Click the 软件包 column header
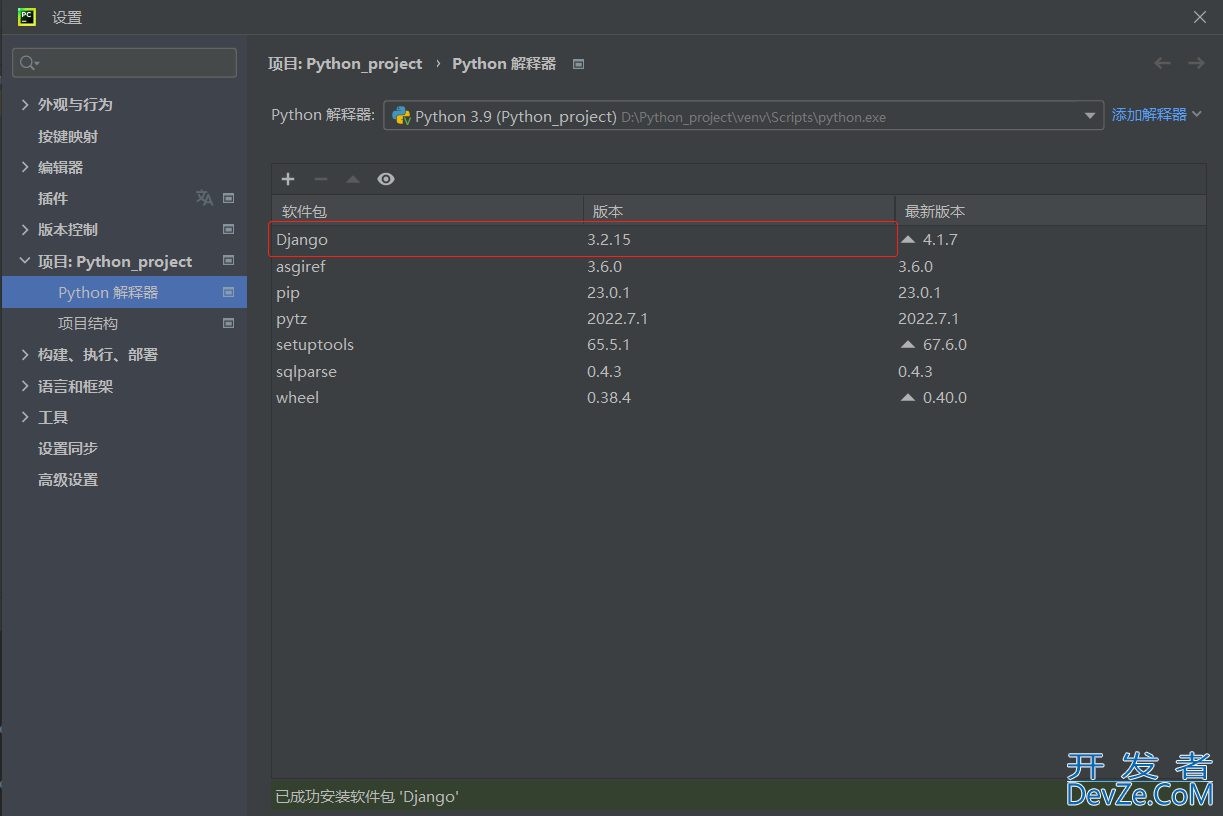1223x816 pixels. click(x=427, y=211)
